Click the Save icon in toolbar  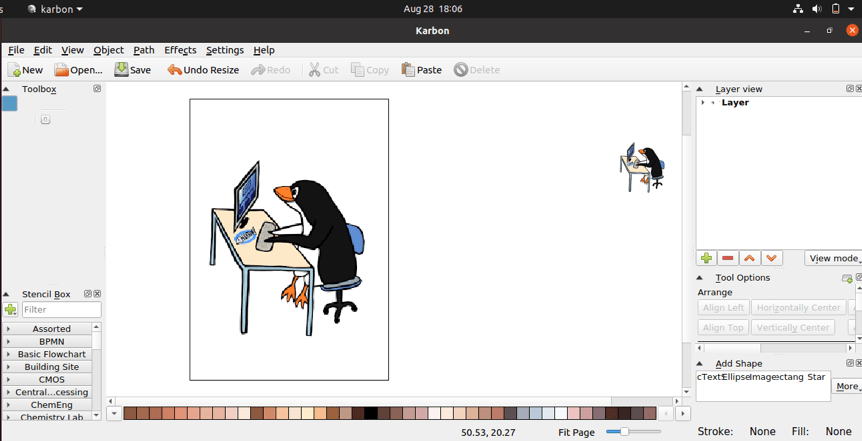pos(121,69)
